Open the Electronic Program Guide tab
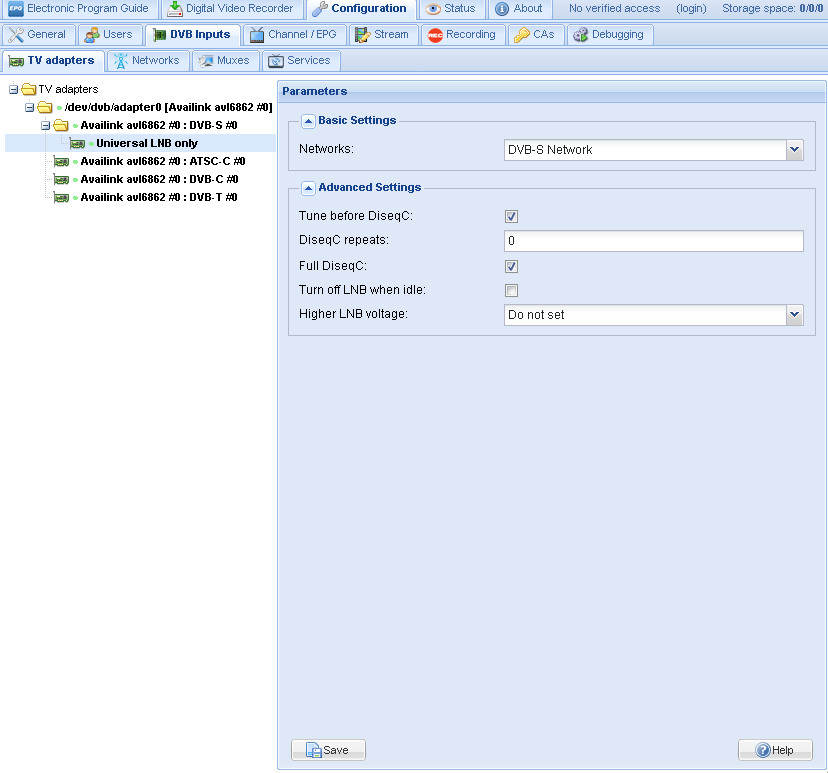 click(x=79, y=9)
